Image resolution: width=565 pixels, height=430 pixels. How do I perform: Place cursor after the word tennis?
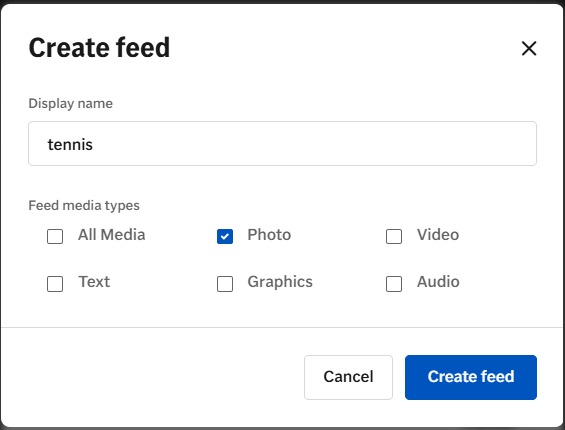coord(94,145)
